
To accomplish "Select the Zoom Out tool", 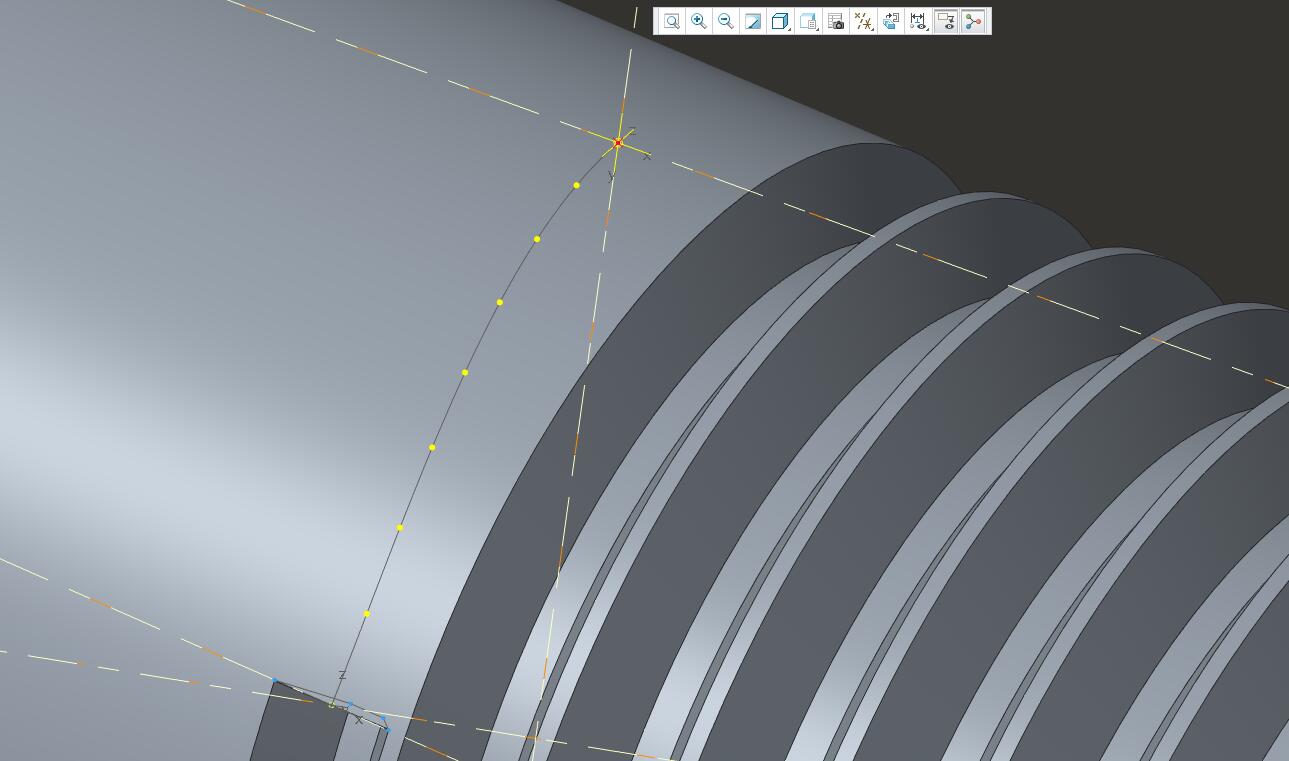I will 726,21.
